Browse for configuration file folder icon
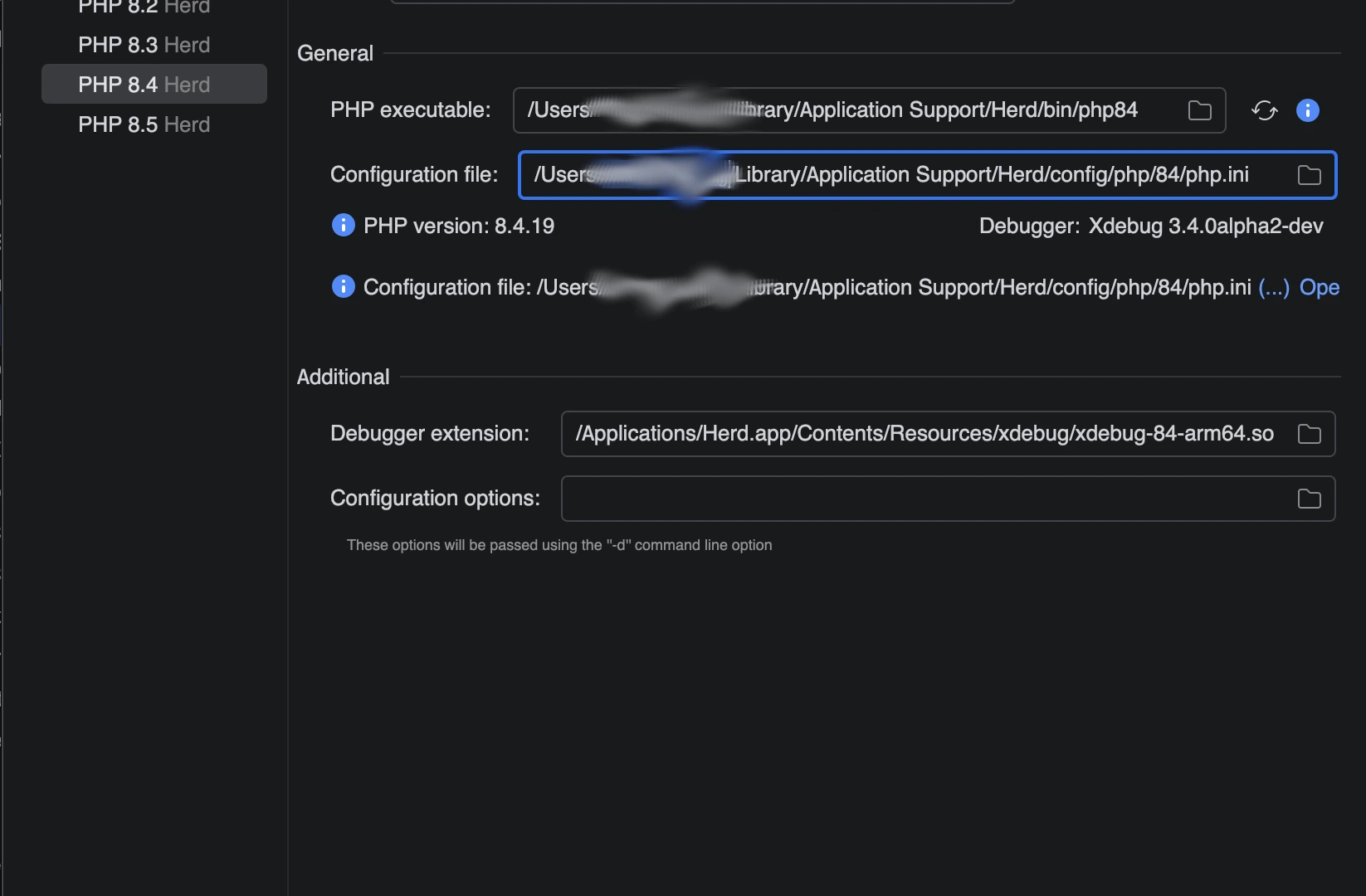Screen dimensions: 1366x896 pyautogui.click(x=1309, y=175)
